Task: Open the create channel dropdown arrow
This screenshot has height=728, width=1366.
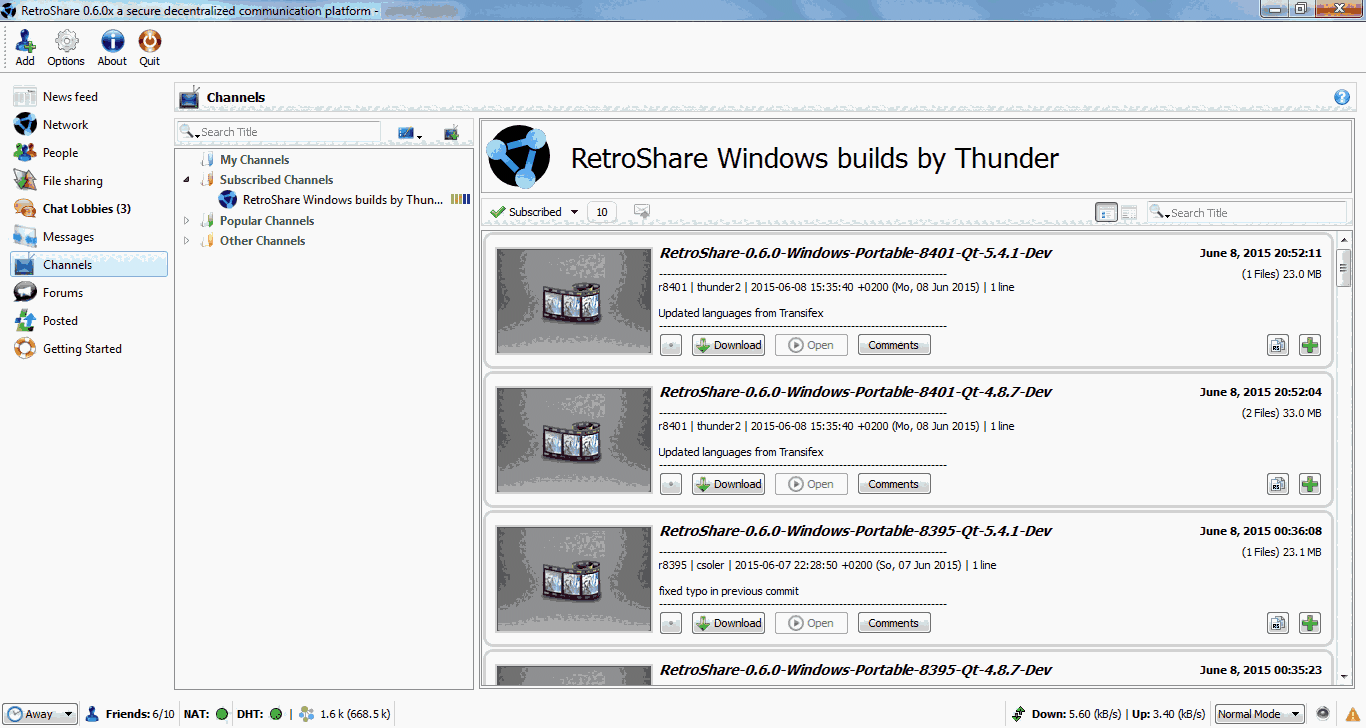Action: [x=420, y=135]
